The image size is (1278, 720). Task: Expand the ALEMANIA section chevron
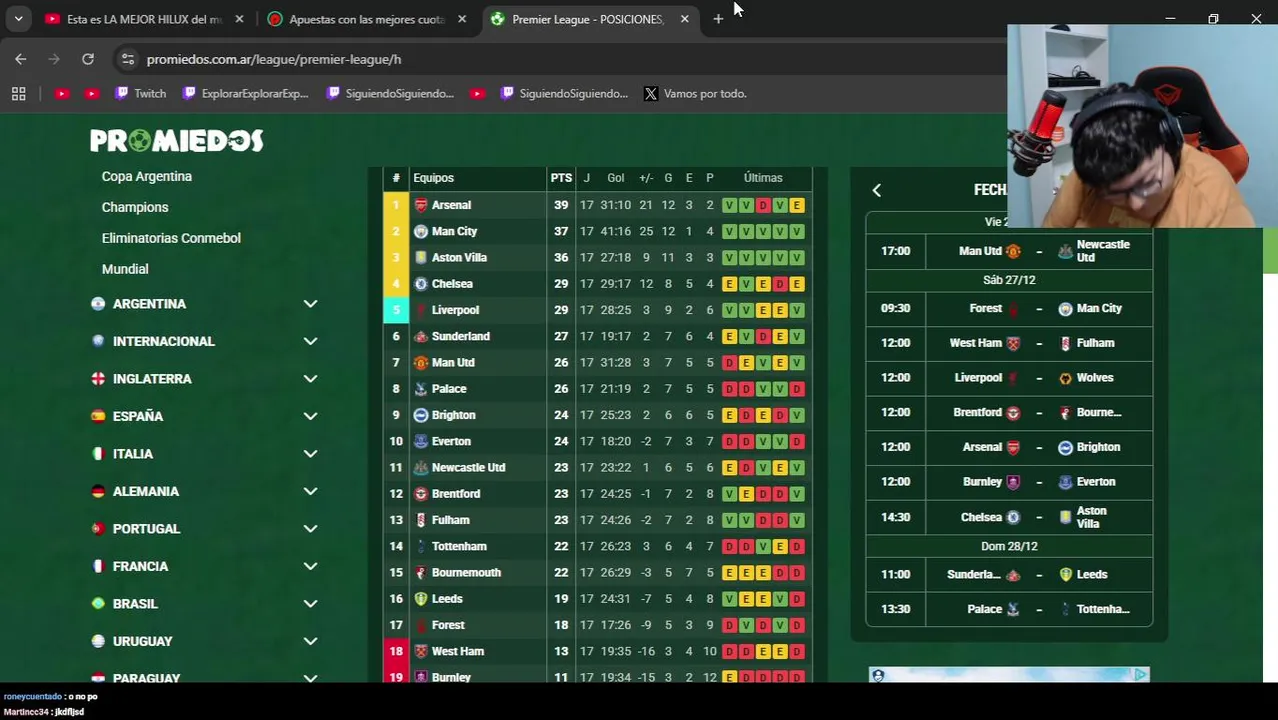(310, 491)
